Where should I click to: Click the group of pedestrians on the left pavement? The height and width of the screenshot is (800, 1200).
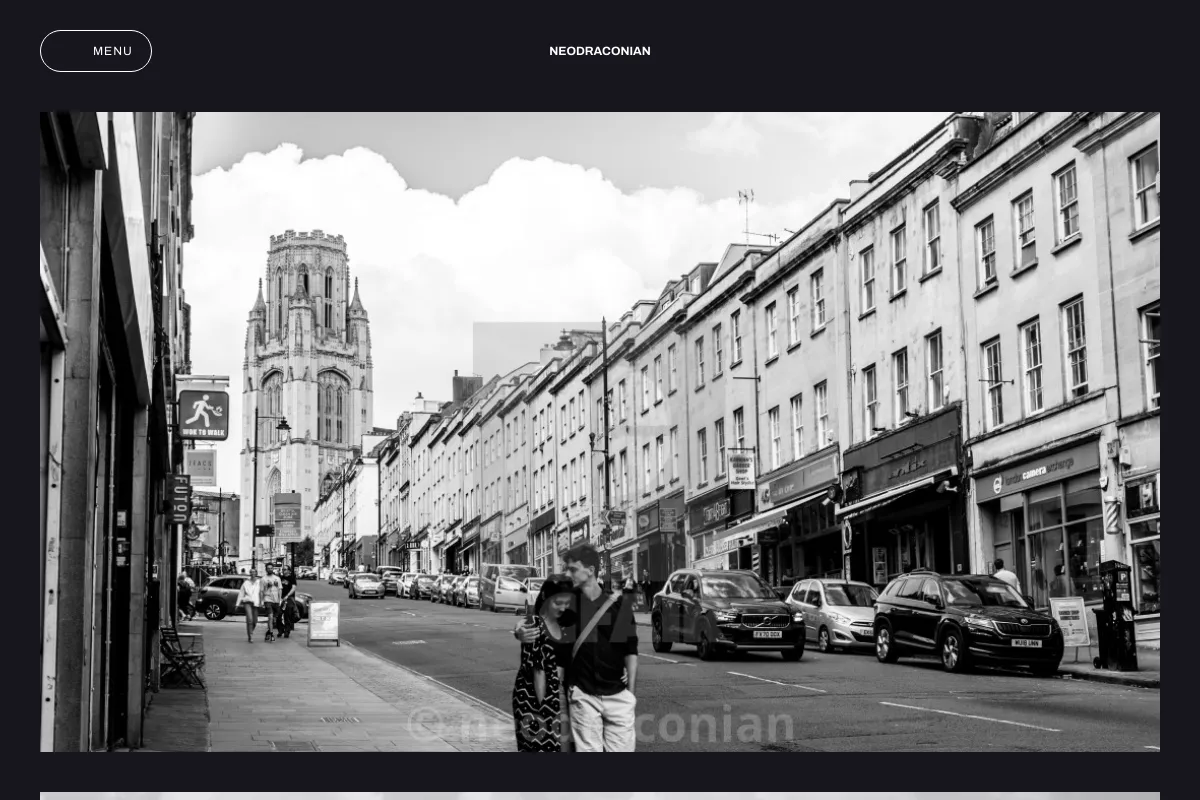click(x=267, y=602)
